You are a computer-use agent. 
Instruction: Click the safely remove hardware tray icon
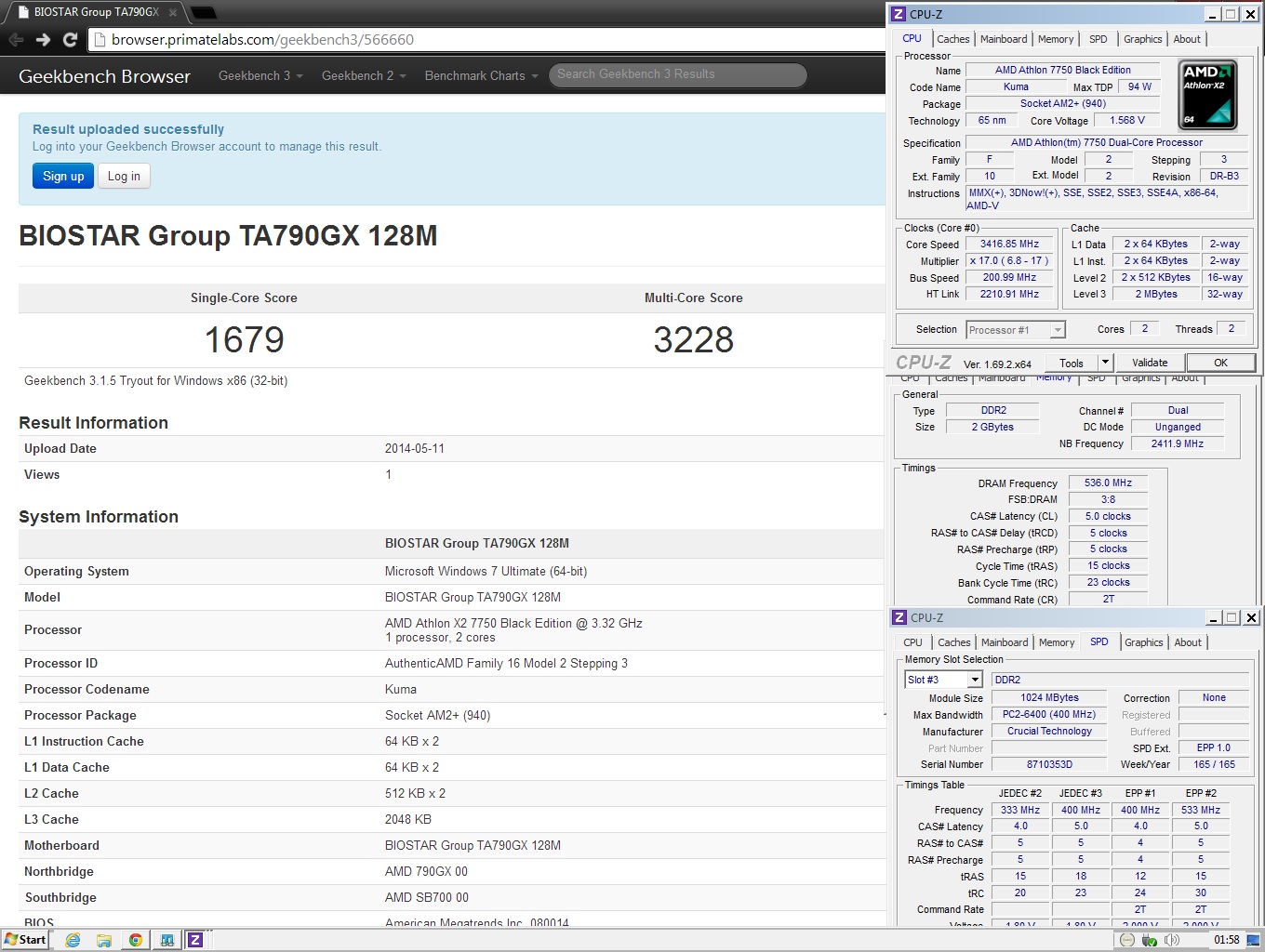tap(1150, 940)
